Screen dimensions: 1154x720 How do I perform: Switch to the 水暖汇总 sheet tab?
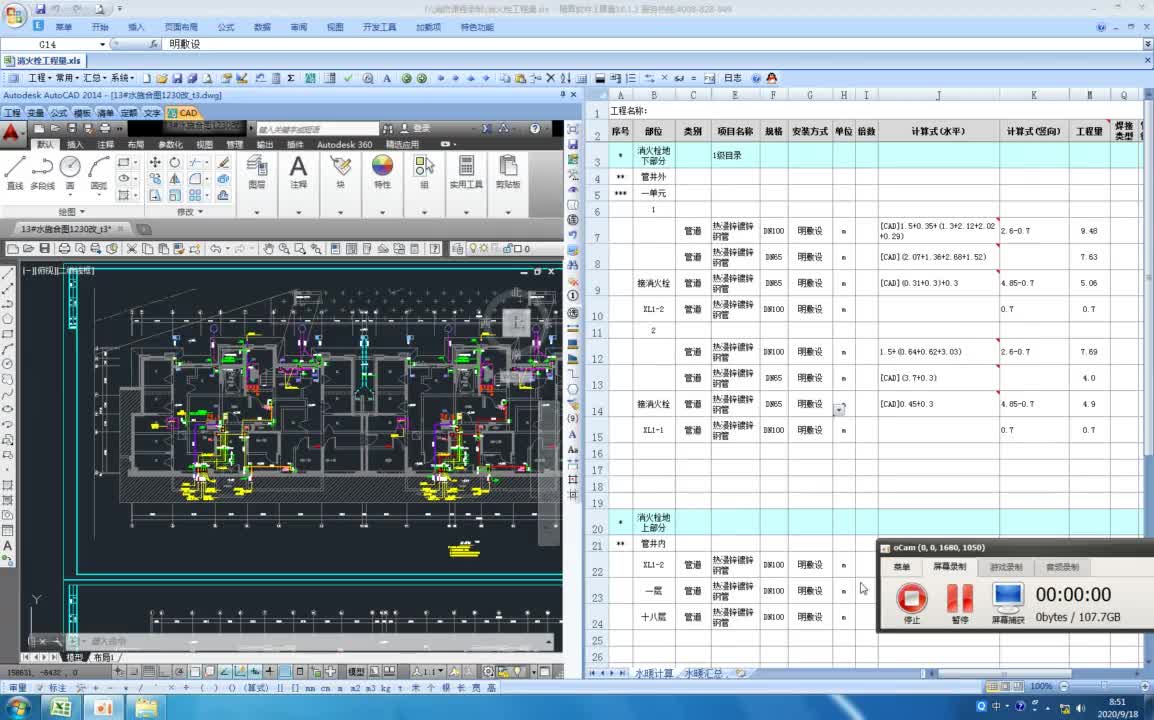click(x=704, y=674)
